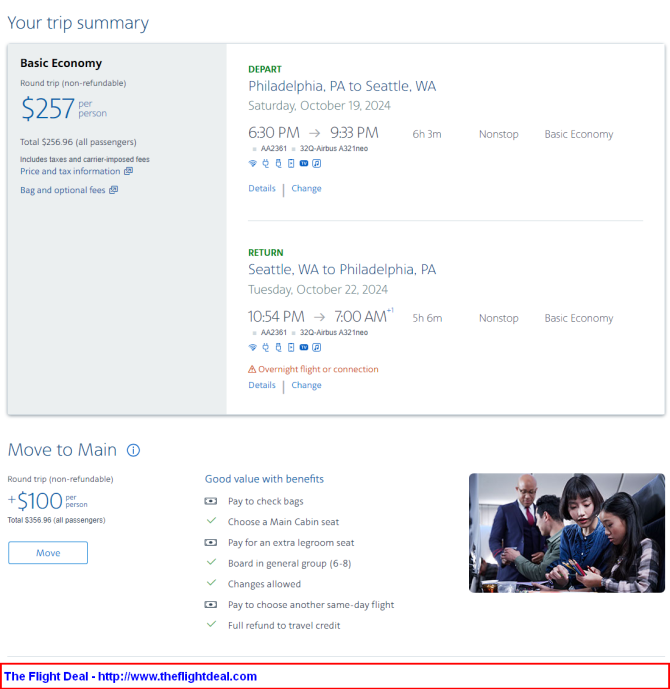Click the green DEPART label
This screenshot has width=670, height=689.
coord(265,69)
